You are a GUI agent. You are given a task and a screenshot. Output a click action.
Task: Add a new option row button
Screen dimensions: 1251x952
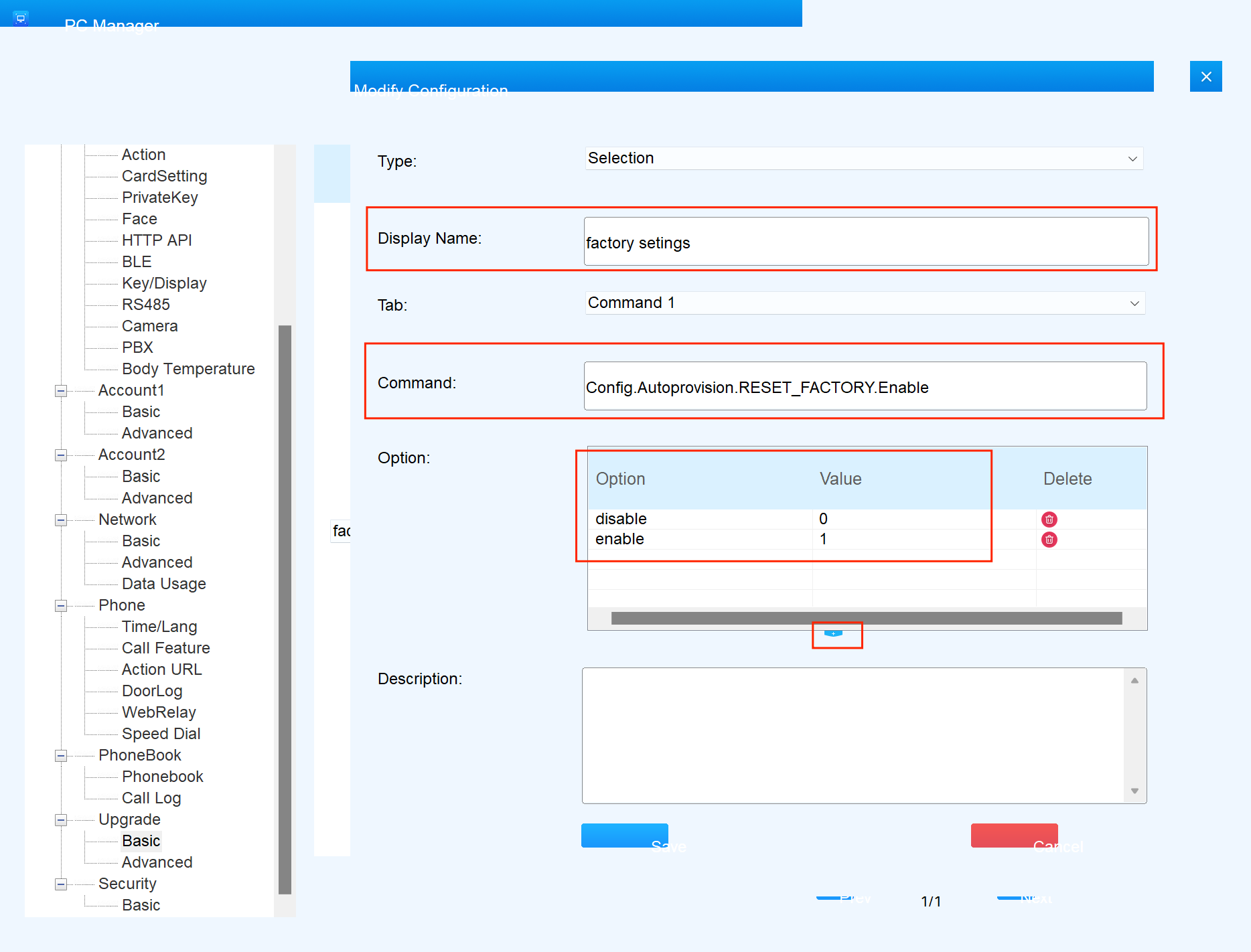[833, 633]
